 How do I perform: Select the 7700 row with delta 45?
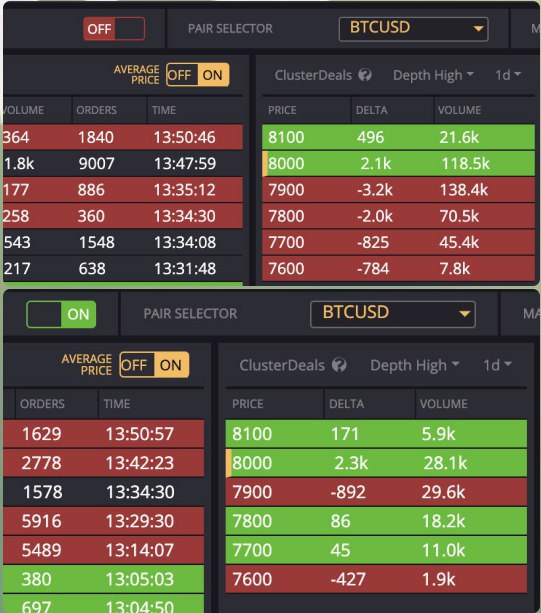[376, 550]
